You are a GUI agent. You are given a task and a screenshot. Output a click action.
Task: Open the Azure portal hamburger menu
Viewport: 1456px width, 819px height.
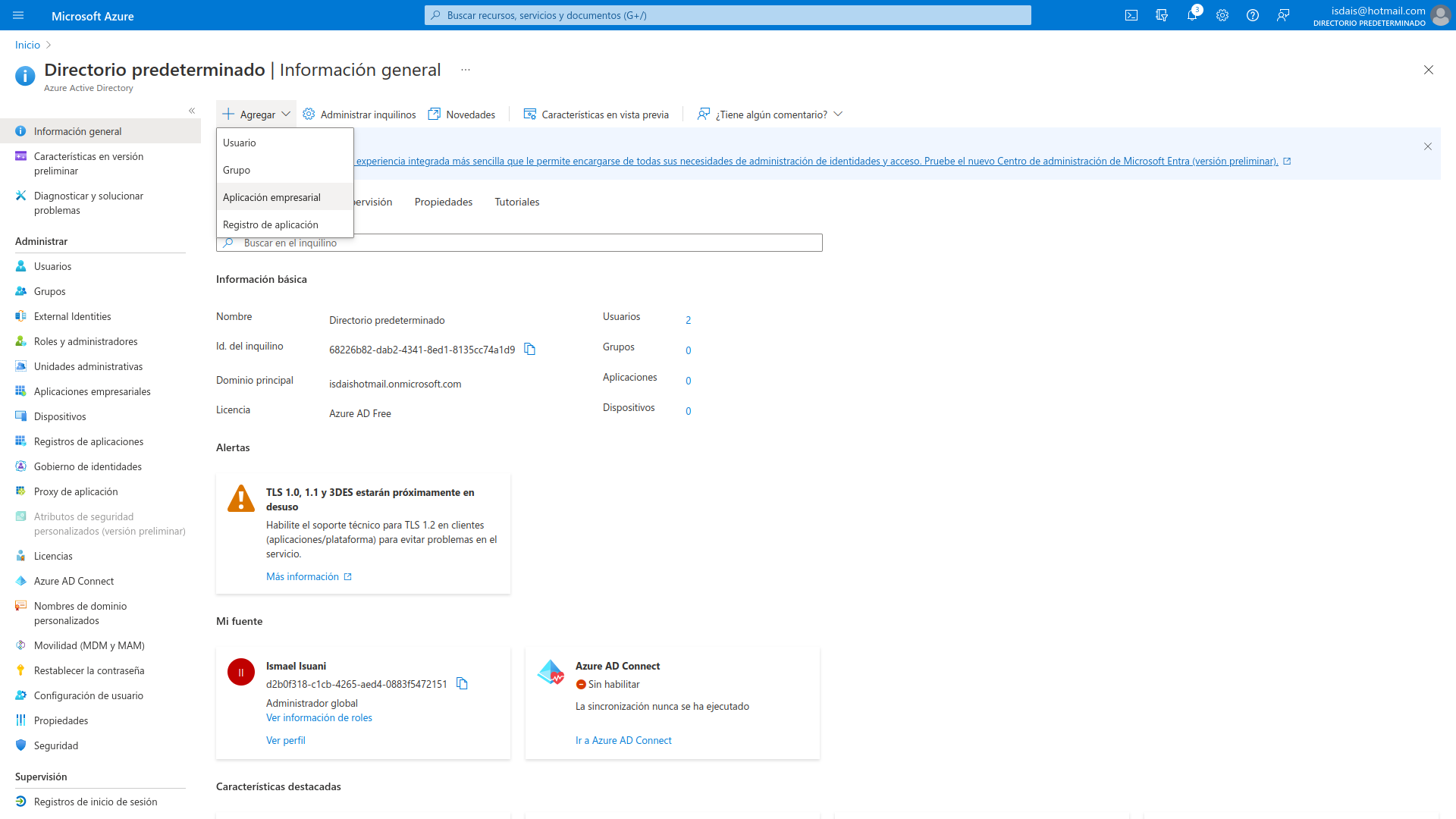[19, 15]
